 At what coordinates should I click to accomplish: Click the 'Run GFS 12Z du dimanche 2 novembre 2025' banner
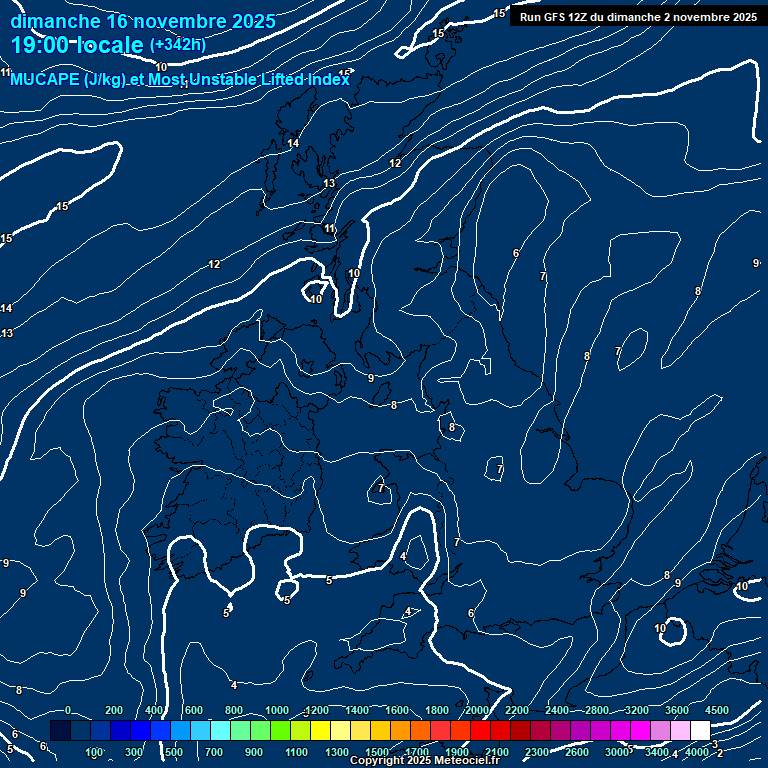pyautogui.click(x=638, y=17)
